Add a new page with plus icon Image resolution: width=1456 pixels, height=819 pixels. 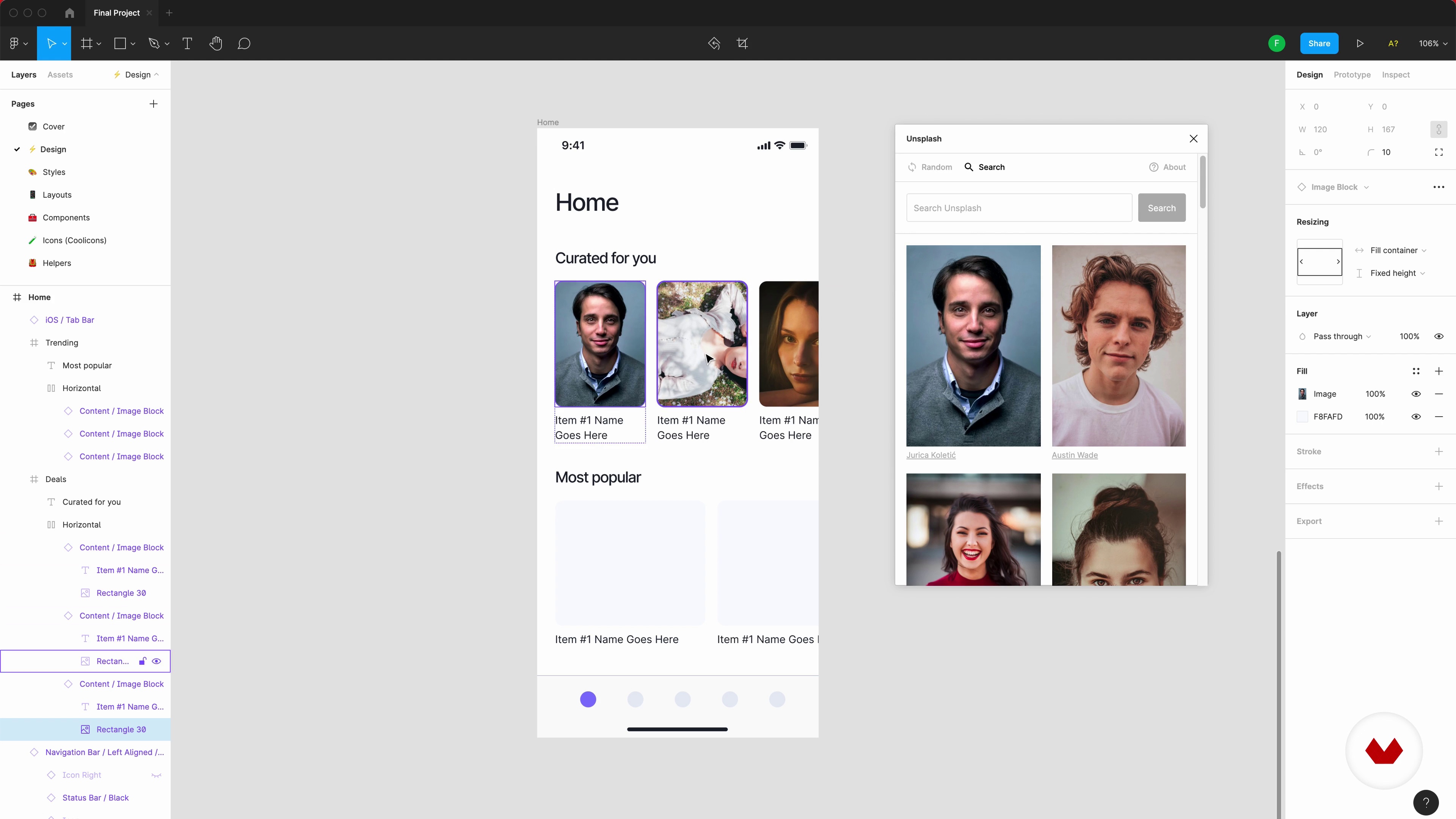point(153,104)
